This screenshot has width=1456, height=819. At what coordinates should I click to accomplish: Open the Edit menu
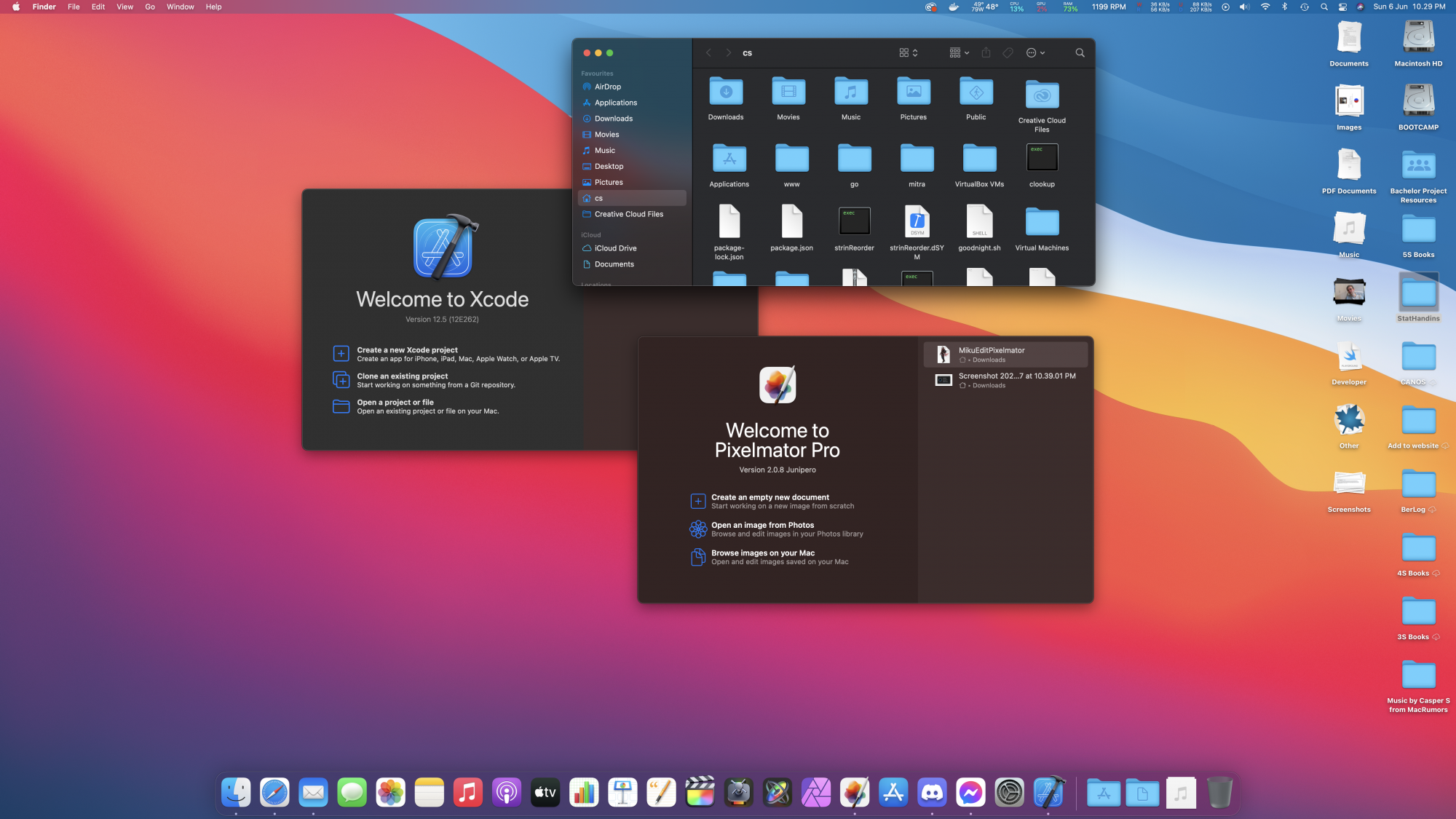click(x=98, y=7)
